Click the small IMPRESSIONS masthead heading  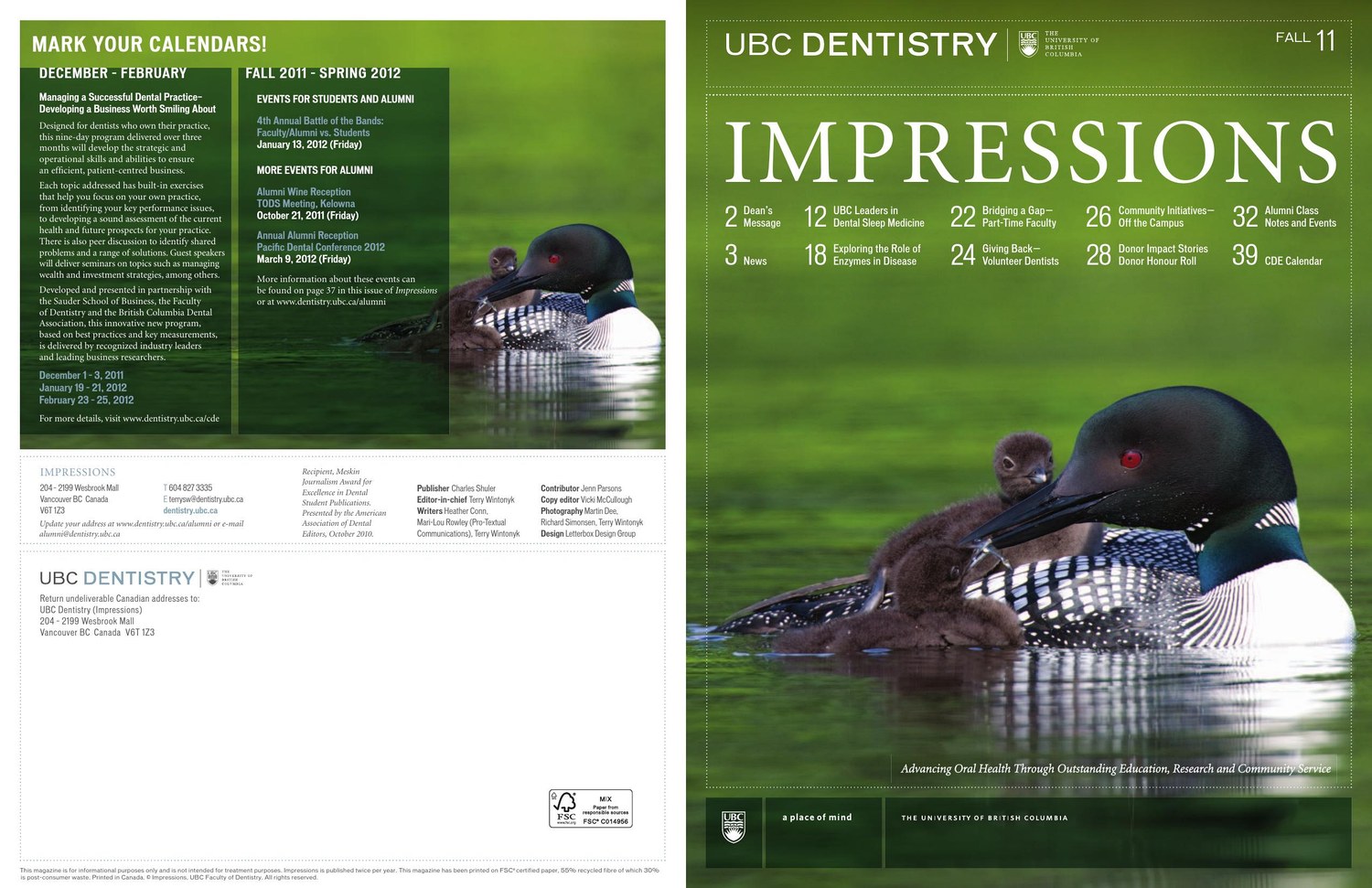click(78, 473)
